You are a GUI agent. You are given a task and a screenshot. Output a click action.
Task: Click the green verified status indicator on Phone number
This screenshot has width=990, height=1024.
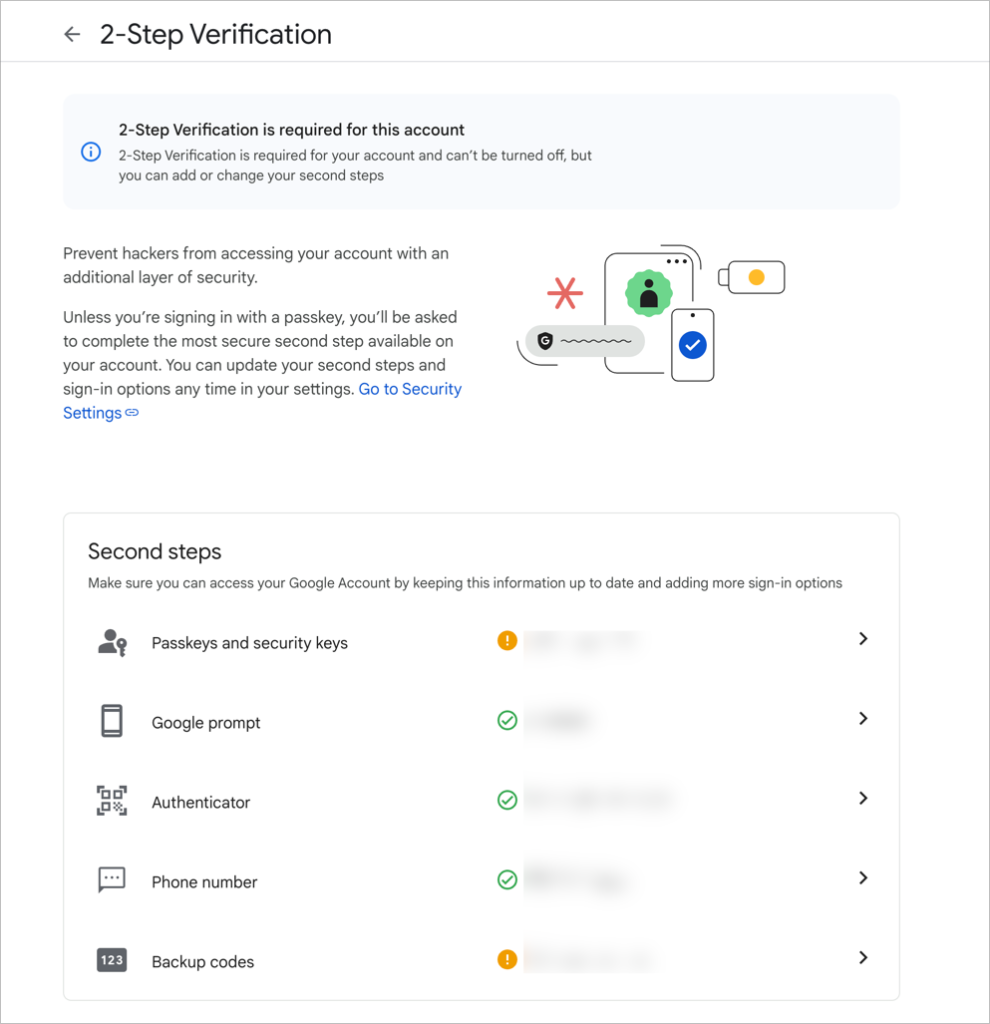click(507, 880)
